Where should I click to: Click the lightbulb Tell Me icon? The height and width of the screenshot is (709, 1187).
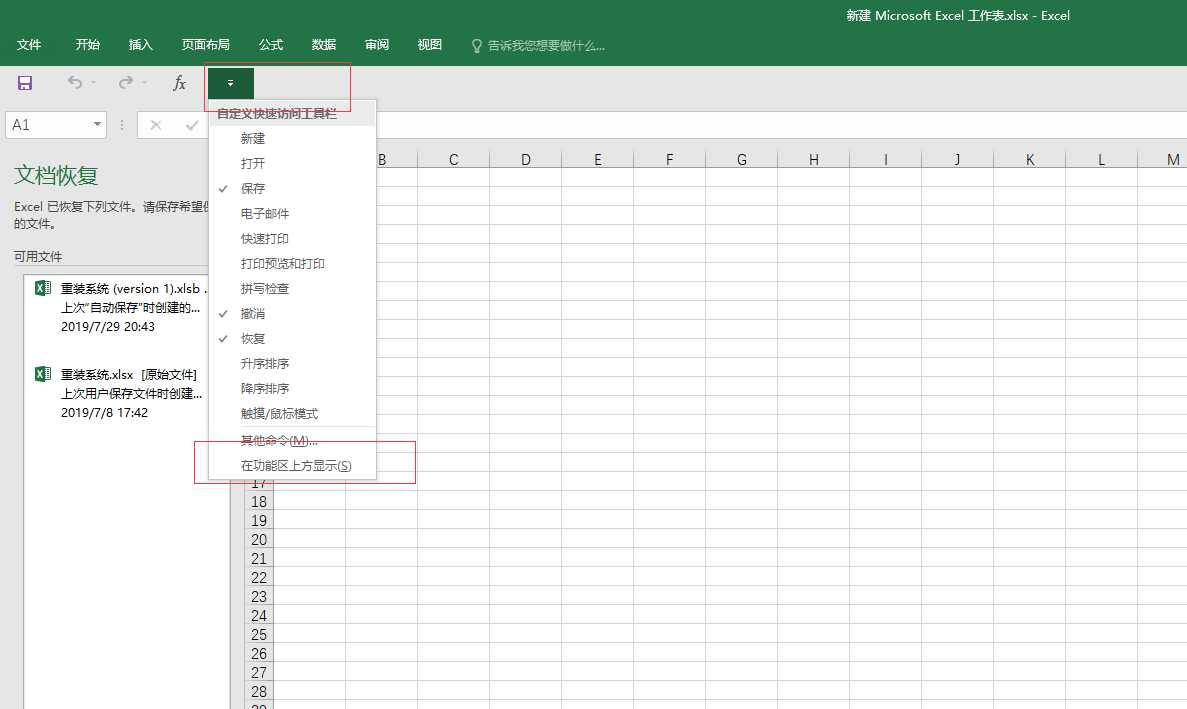tap(477, 45)
